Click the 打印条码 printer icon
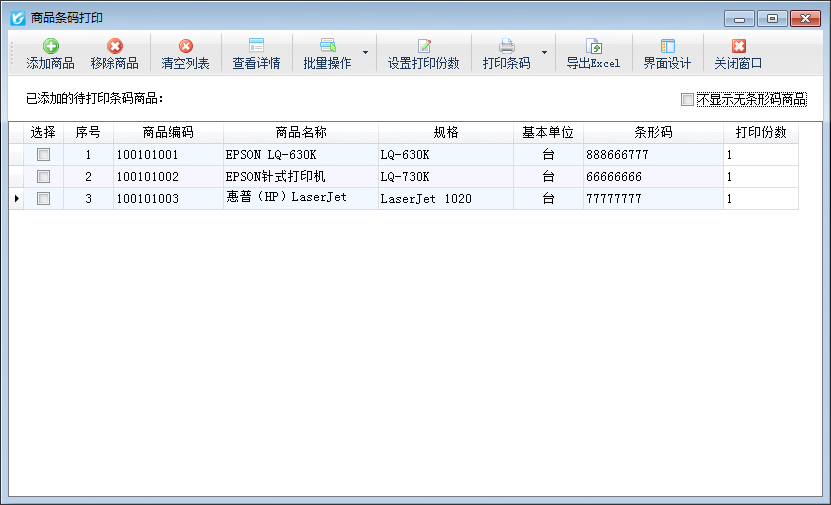Screen dimensions: 831x505 click(x=506, y=46)
